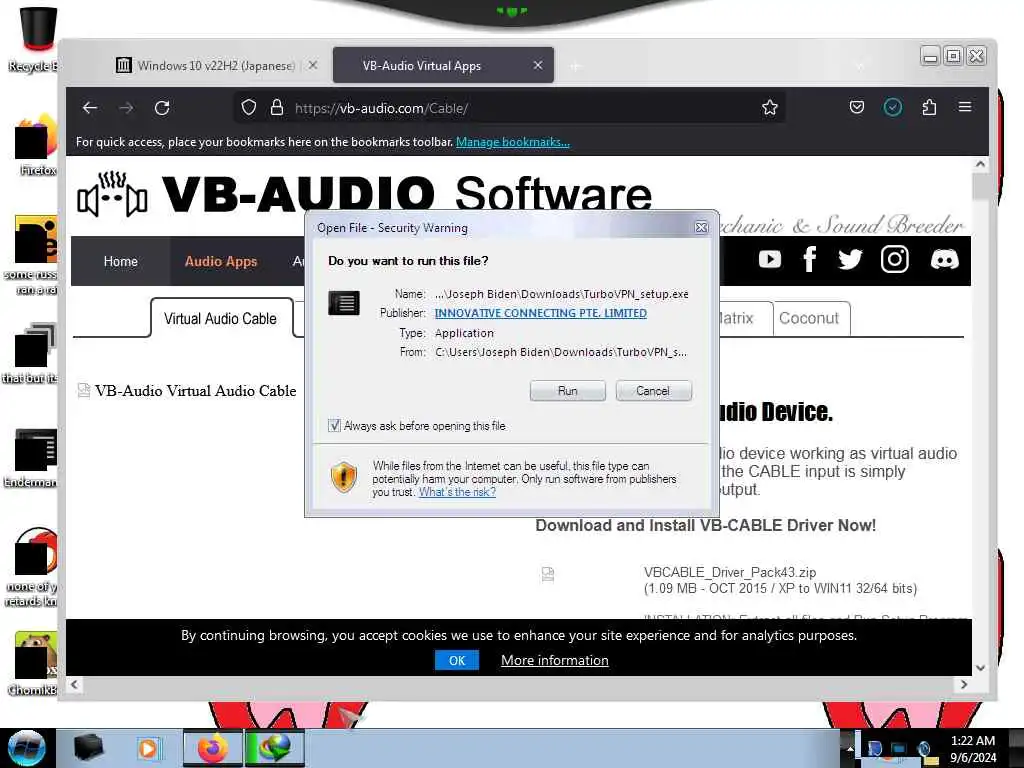This screenshot has width=1024, height=768.
Task: Open the Manage bookmarks link
Action: pyautogui.click(x=513, y=142)
